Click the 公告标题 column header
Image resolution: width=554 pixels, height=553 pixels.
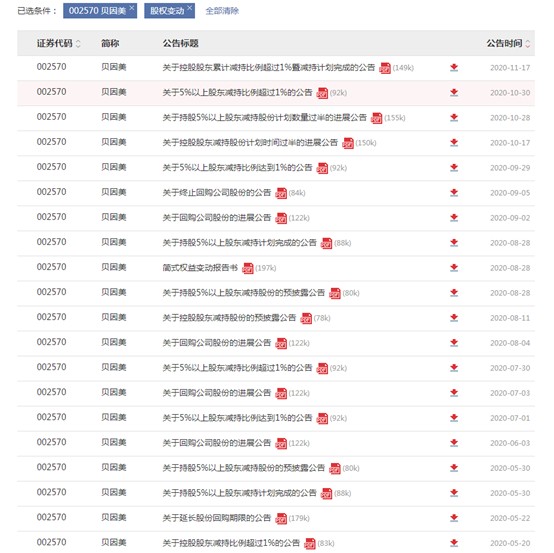pyautogui.click(x=181, y=43)
